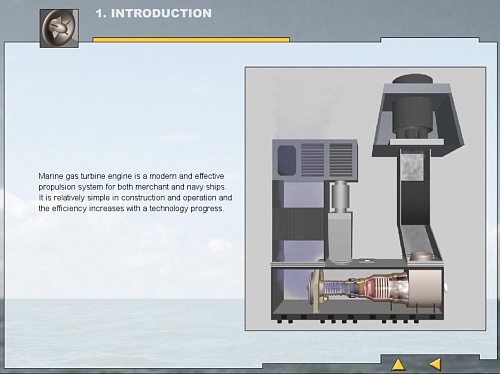Click the wide exhaust funnel hood

[418, 120]
